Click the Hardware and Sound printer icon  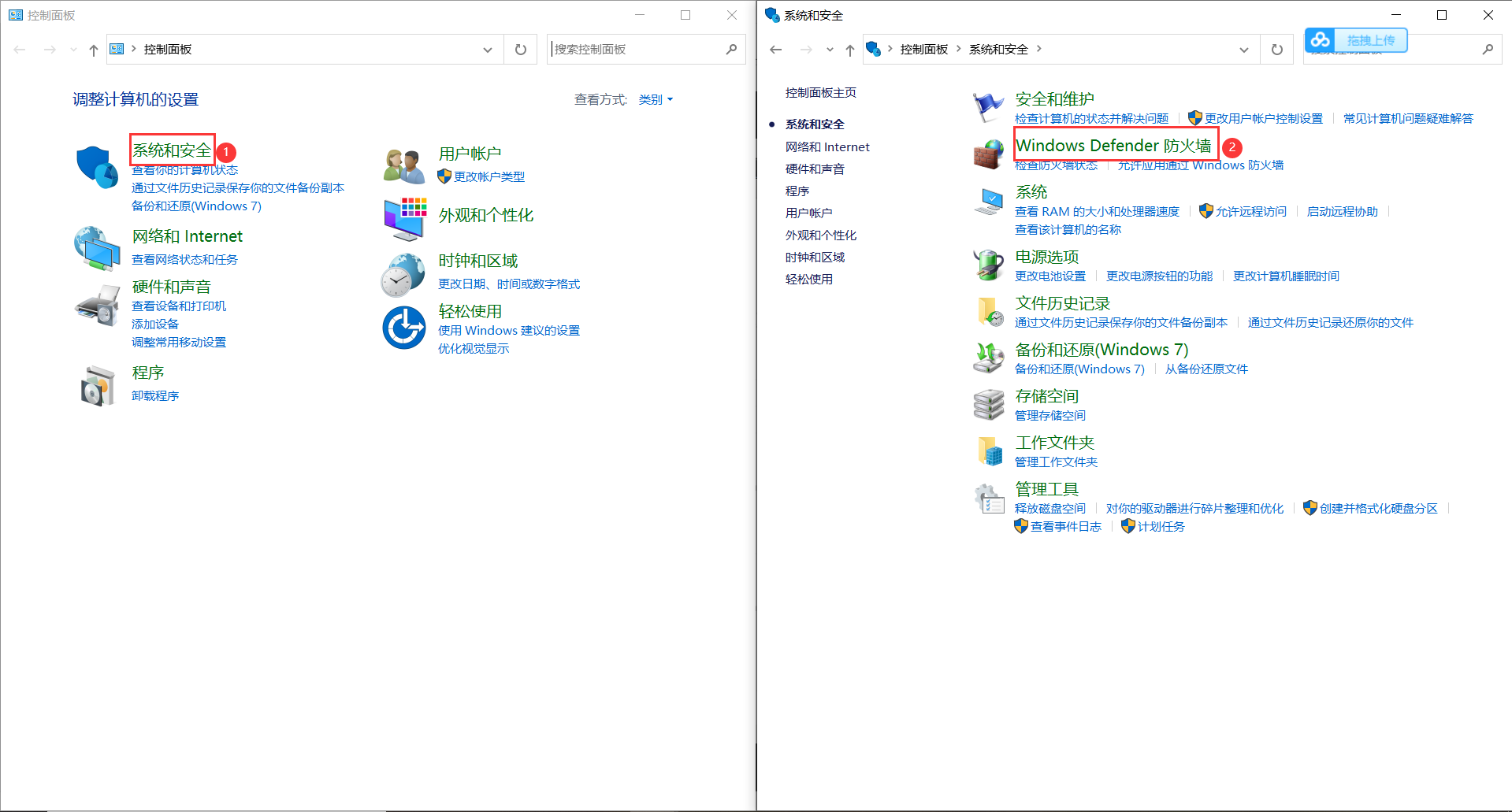97,305
